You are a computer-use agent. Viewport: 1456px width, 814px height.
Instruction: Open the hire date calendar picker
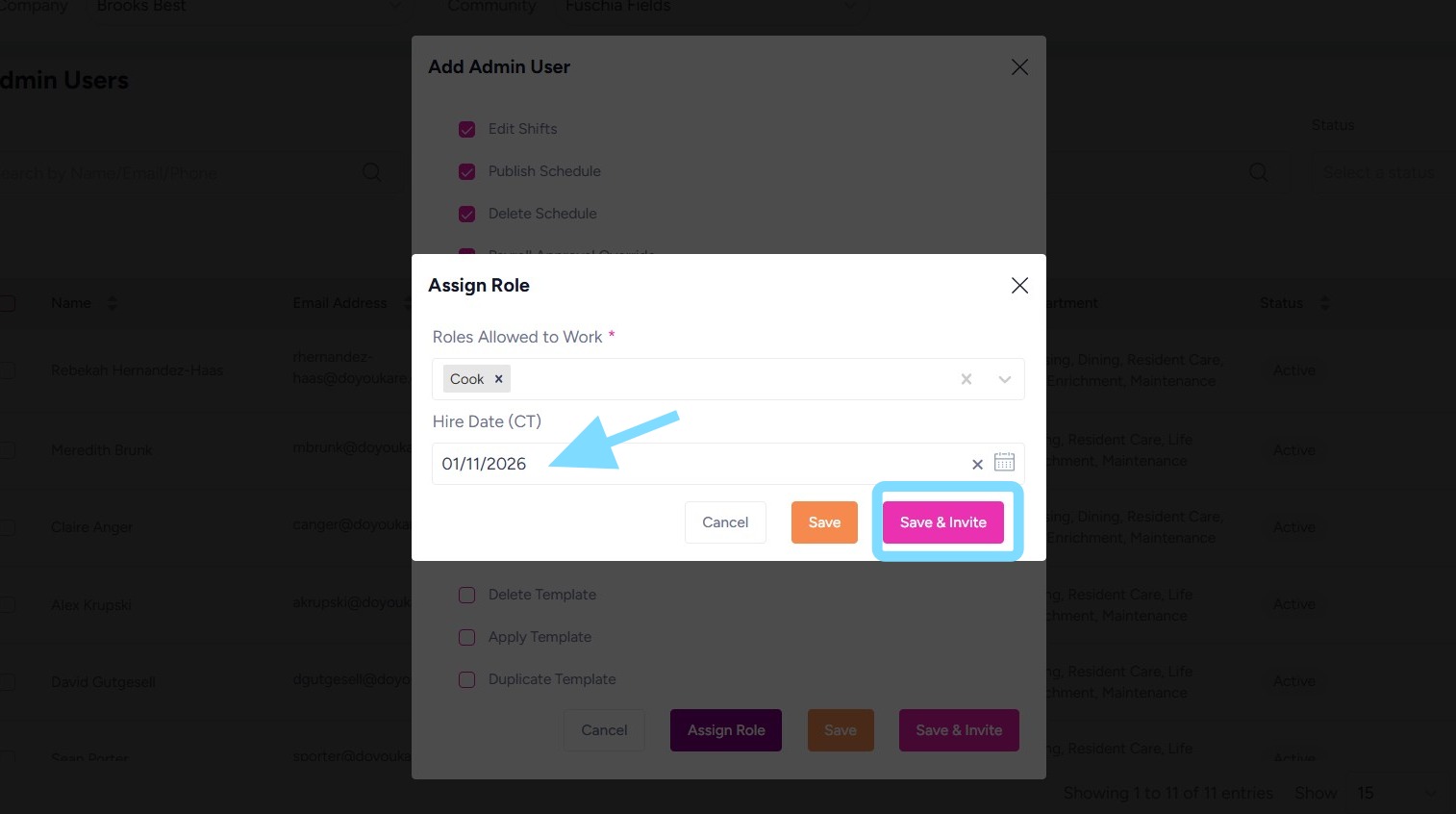coord(1004,463)
